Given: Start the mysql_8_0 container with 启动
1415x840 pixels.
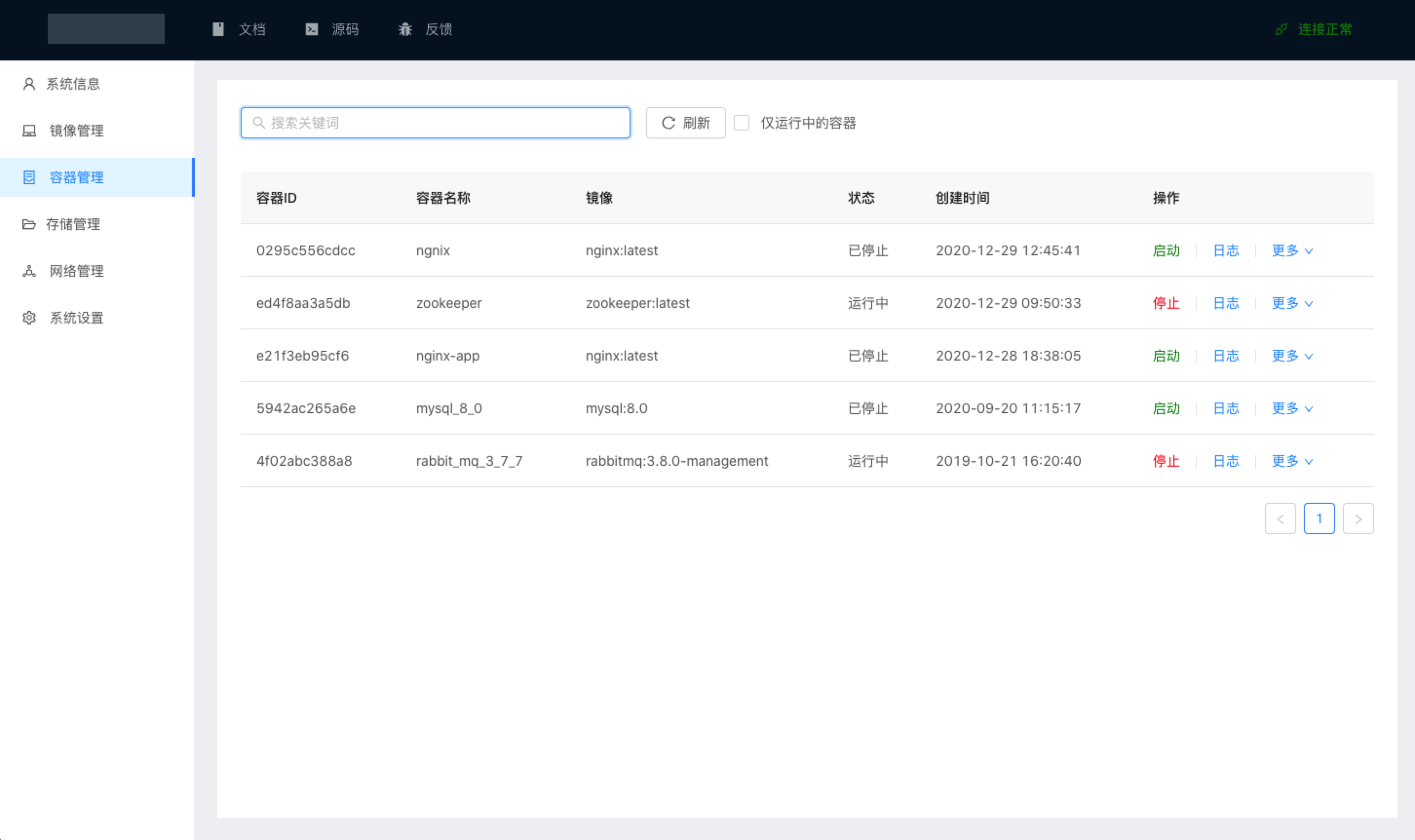Looking at the screenshot, I should [1166, 409].
